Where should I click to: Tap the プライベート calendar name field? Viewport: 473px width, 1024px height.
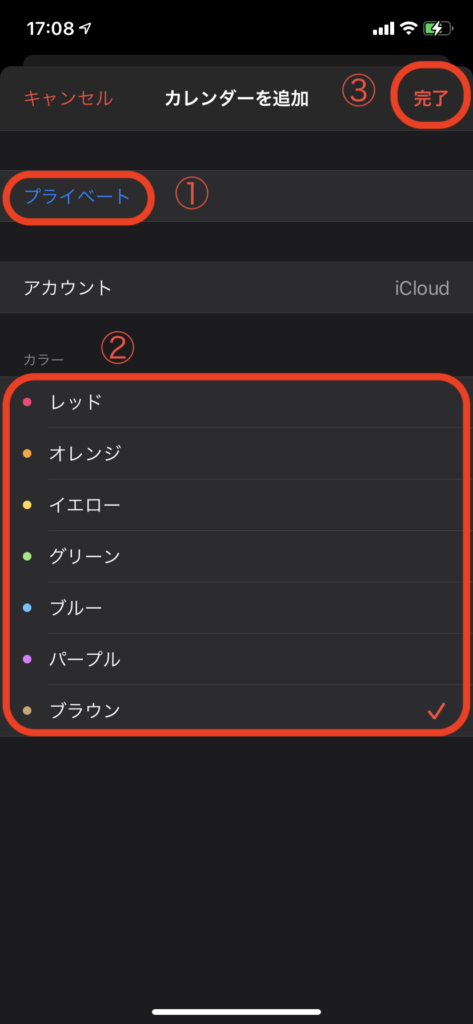[236, 197]
